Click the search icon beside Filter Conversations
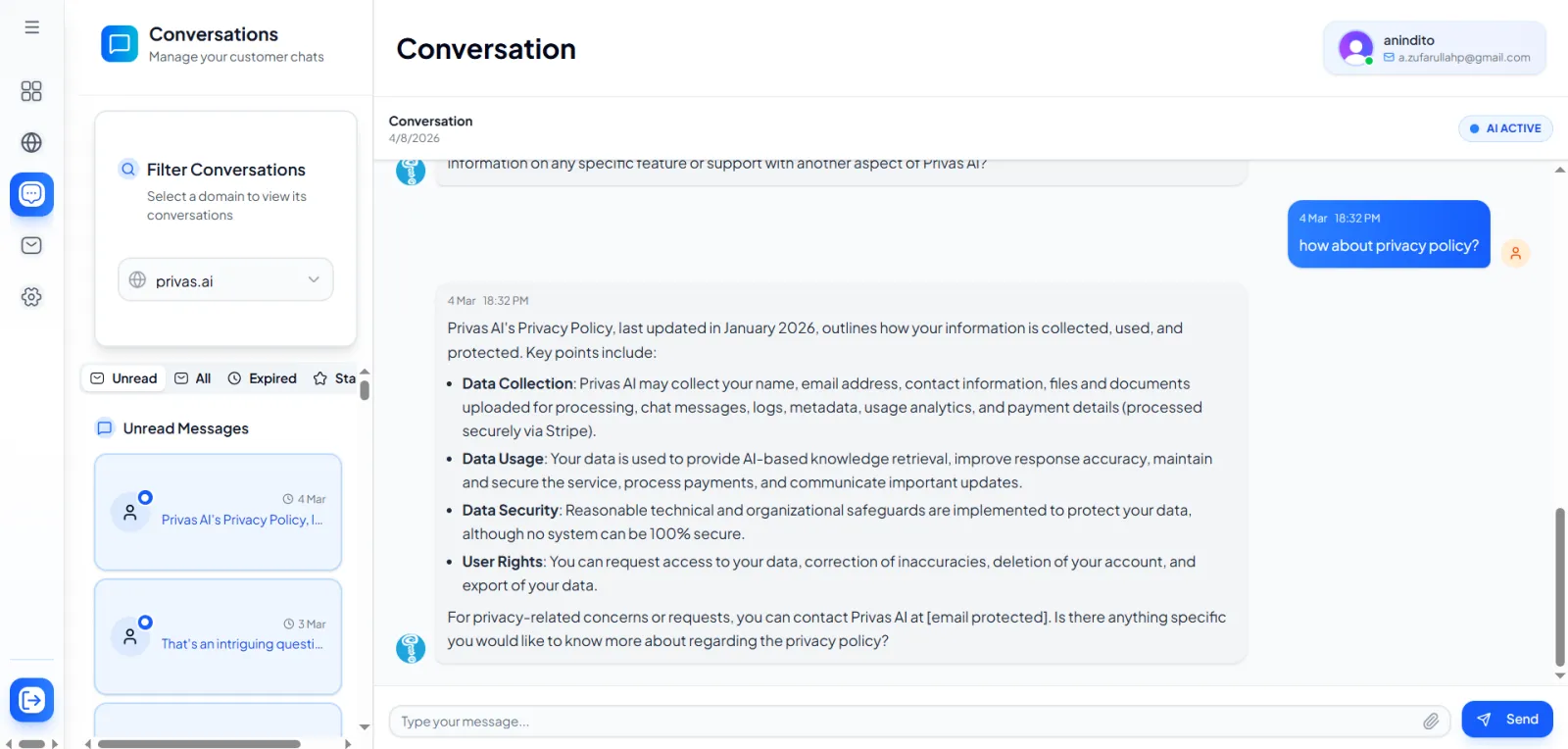This screenshot has width=1568, height=749. (x=128, y=169)
